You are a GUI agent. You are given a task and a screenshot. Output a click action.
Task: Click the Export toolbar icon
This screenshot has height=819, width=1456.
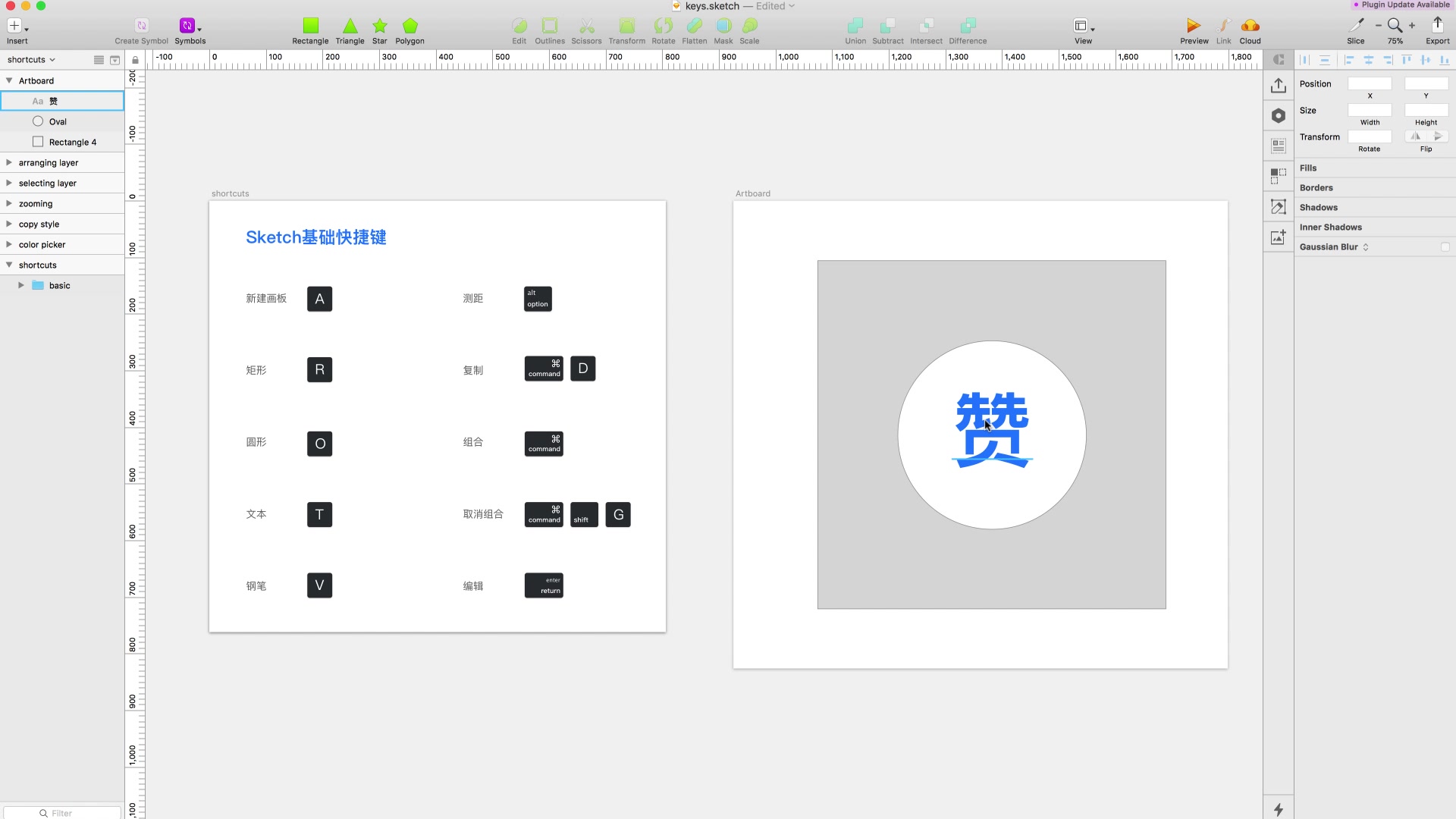click(x=1437, y=25)
